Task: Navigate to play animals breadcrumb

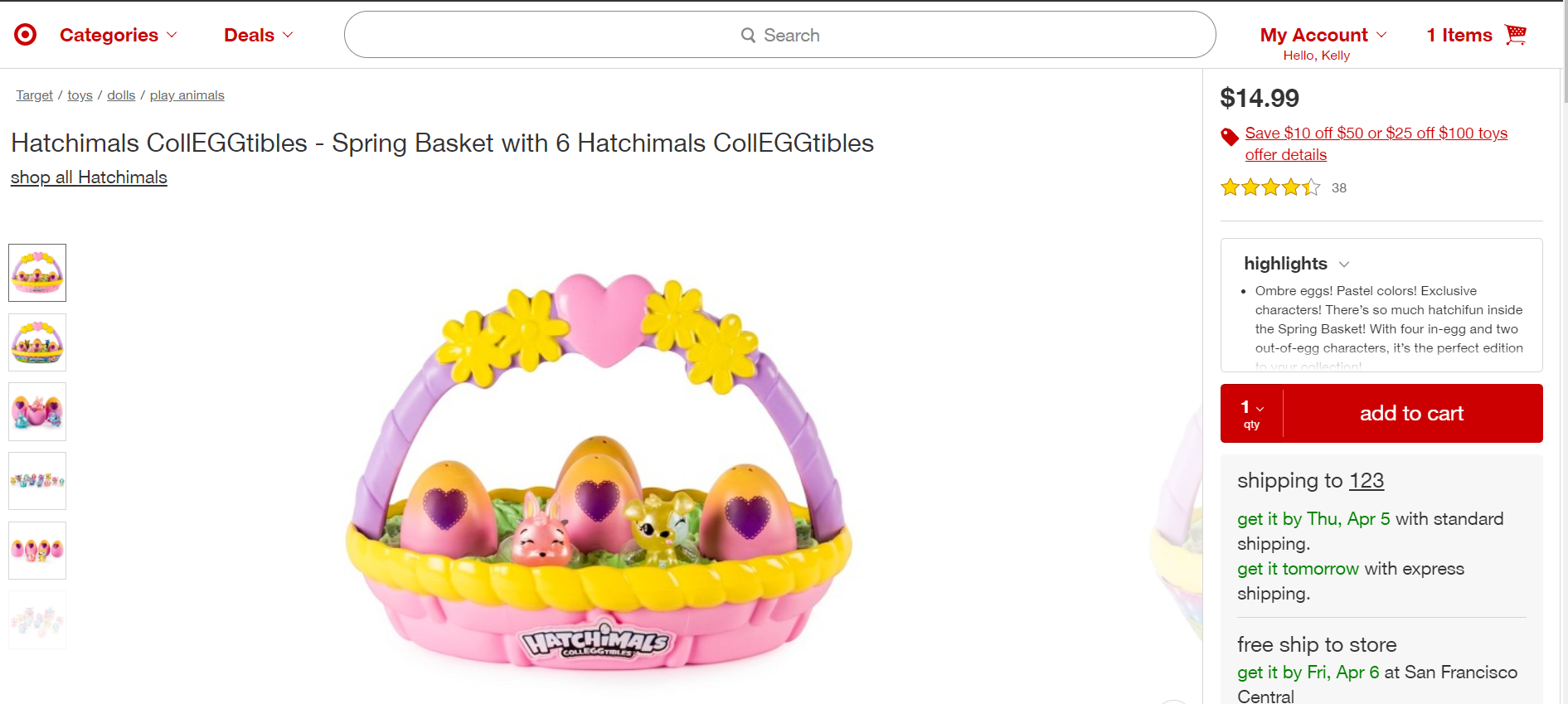Action: coord(187,95)
